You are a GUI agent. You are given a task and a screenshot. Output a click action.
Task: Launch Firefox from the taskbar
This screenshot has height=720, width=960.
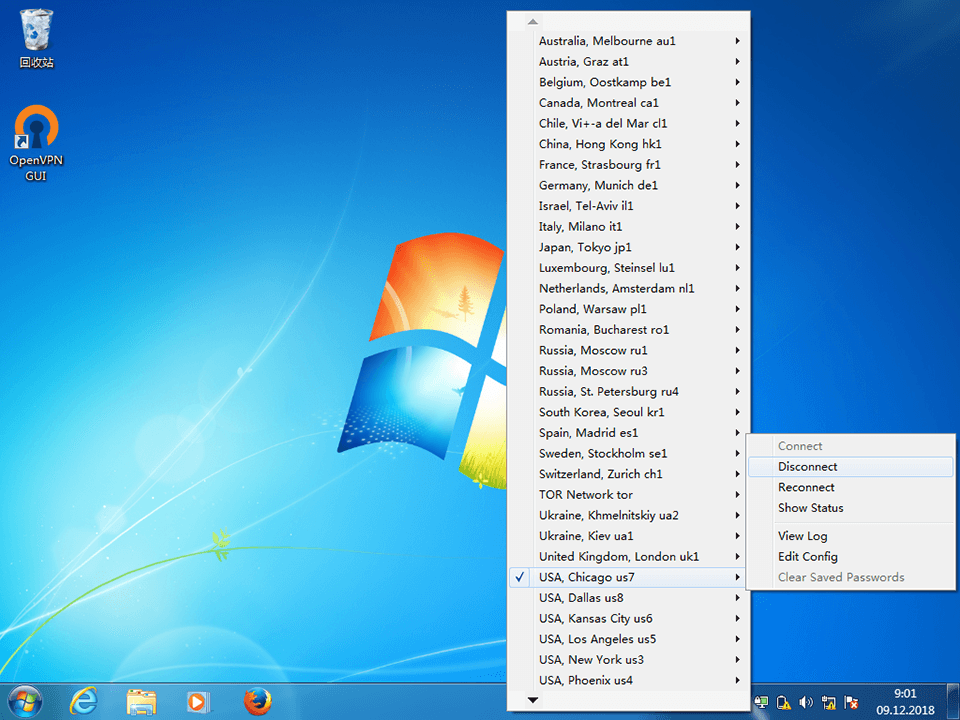click(x=257, y=701)
